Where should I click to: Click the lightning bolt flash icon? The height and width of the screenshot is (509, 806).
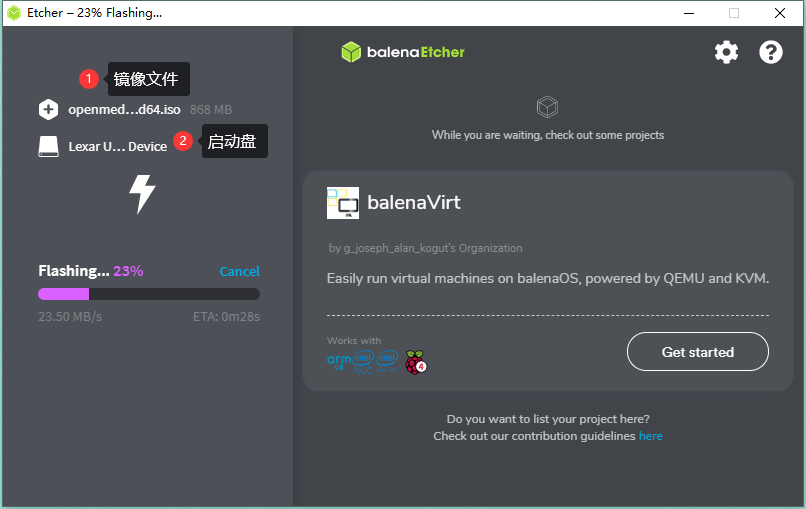click(x=142, y=194)
